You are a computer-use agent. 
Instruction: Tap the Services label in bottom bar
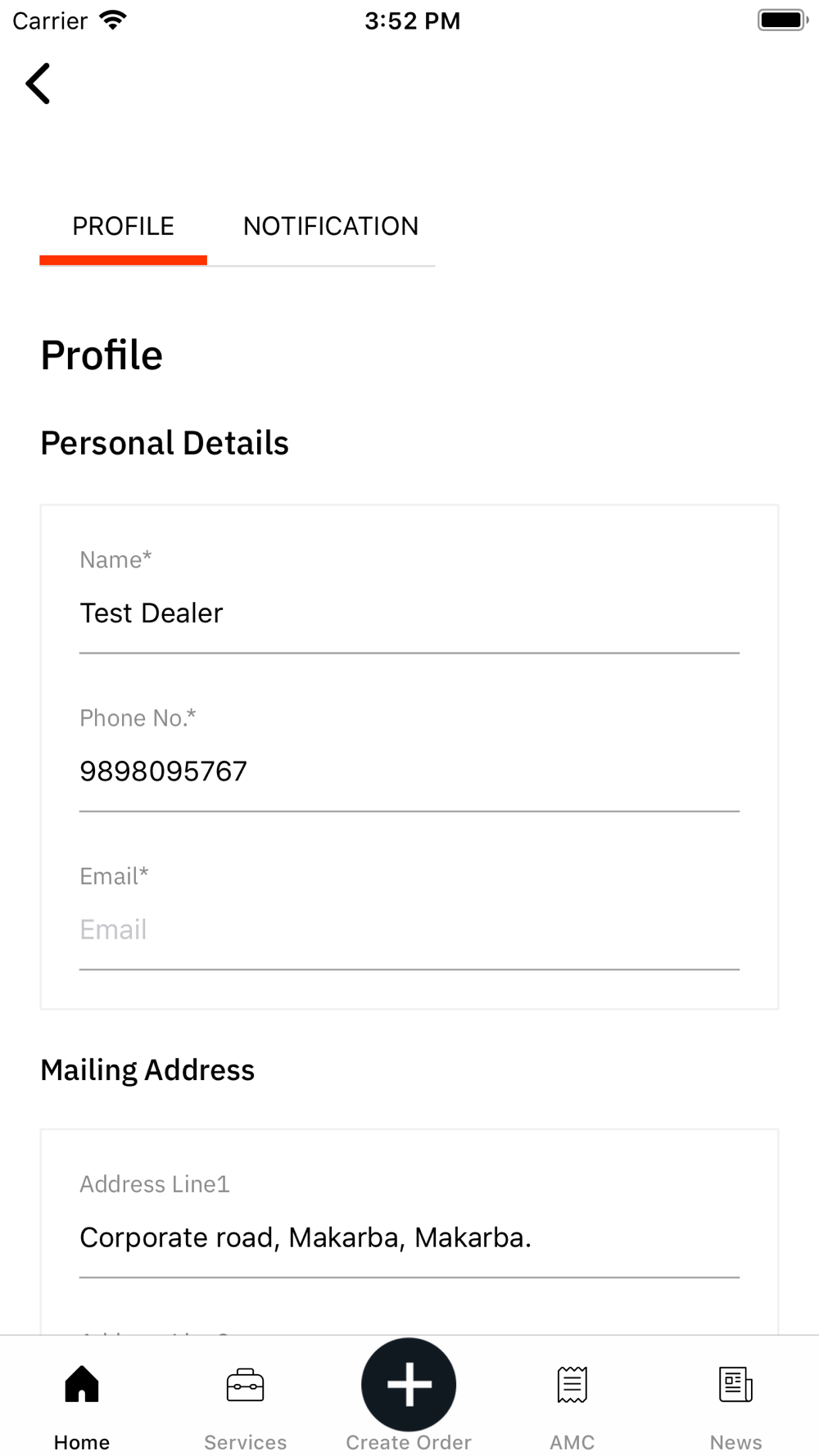[245, 1442]
